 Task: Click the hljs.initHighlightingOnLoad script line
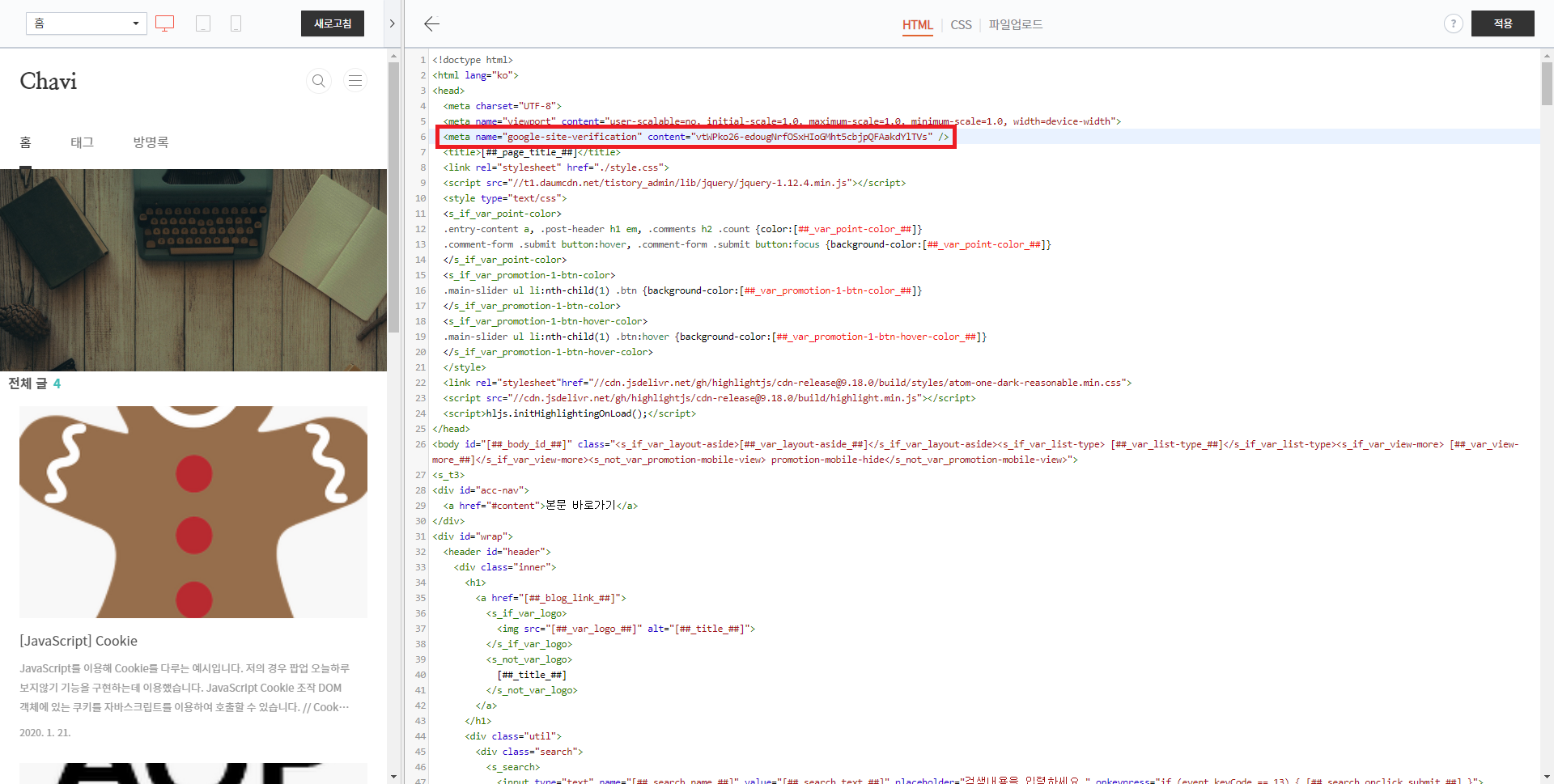[569, 413]
